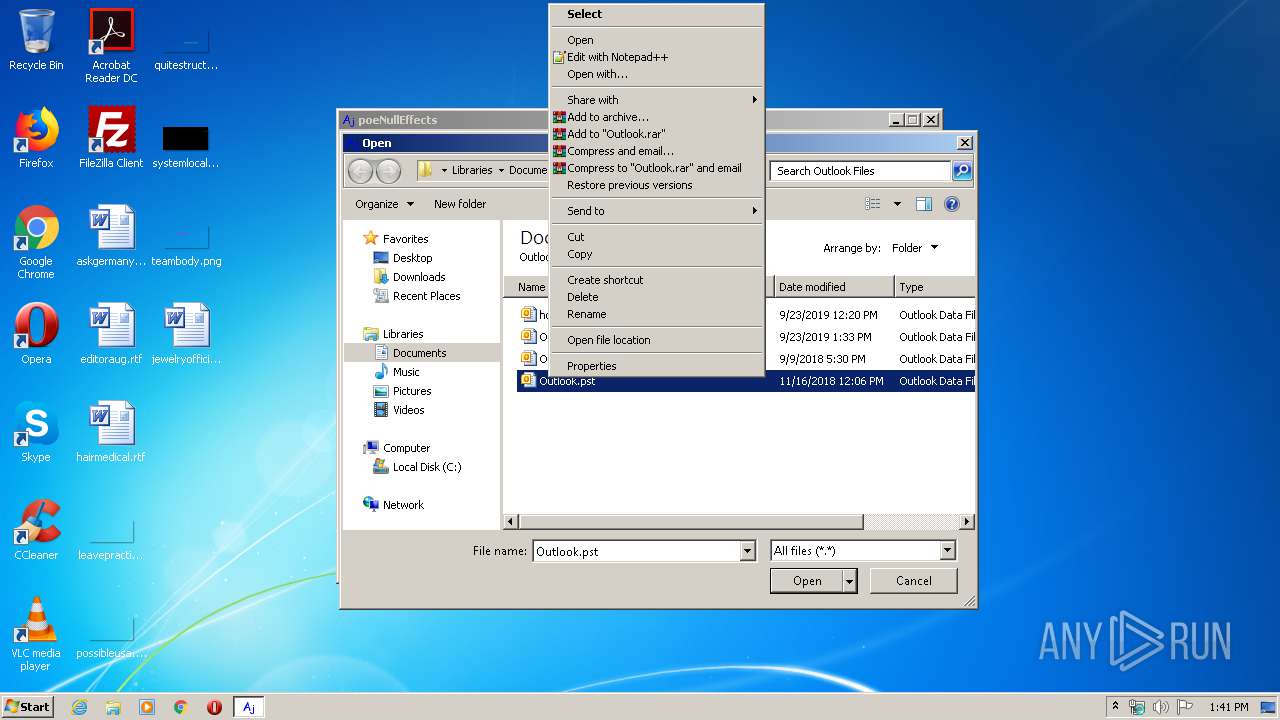1280x720 pixels.
Task: Open Windows Media Player taskbar icon
Action: pyautogui.click(x=147, y=707)
